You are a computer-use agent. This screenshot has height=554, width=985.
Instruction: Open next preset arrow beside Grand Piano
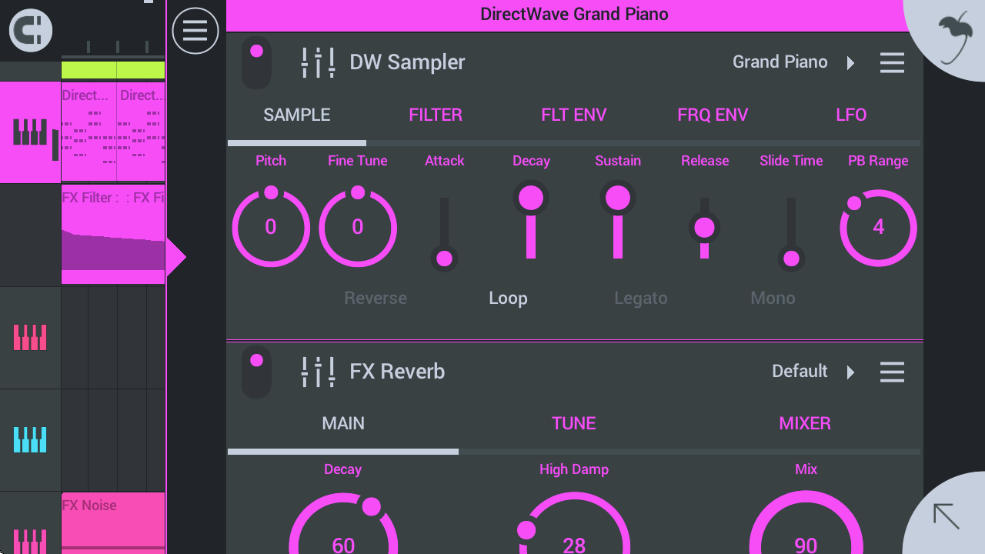[851, 63]
